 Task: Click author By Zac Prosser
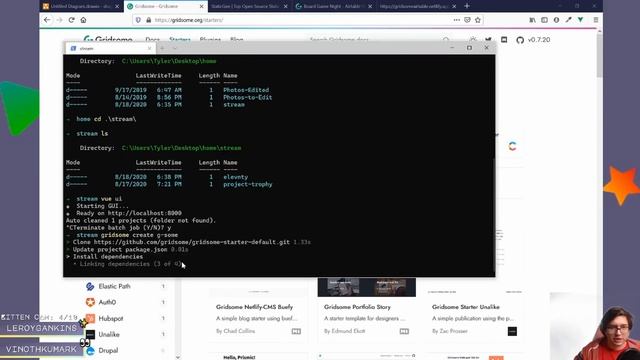click(450, 331)
